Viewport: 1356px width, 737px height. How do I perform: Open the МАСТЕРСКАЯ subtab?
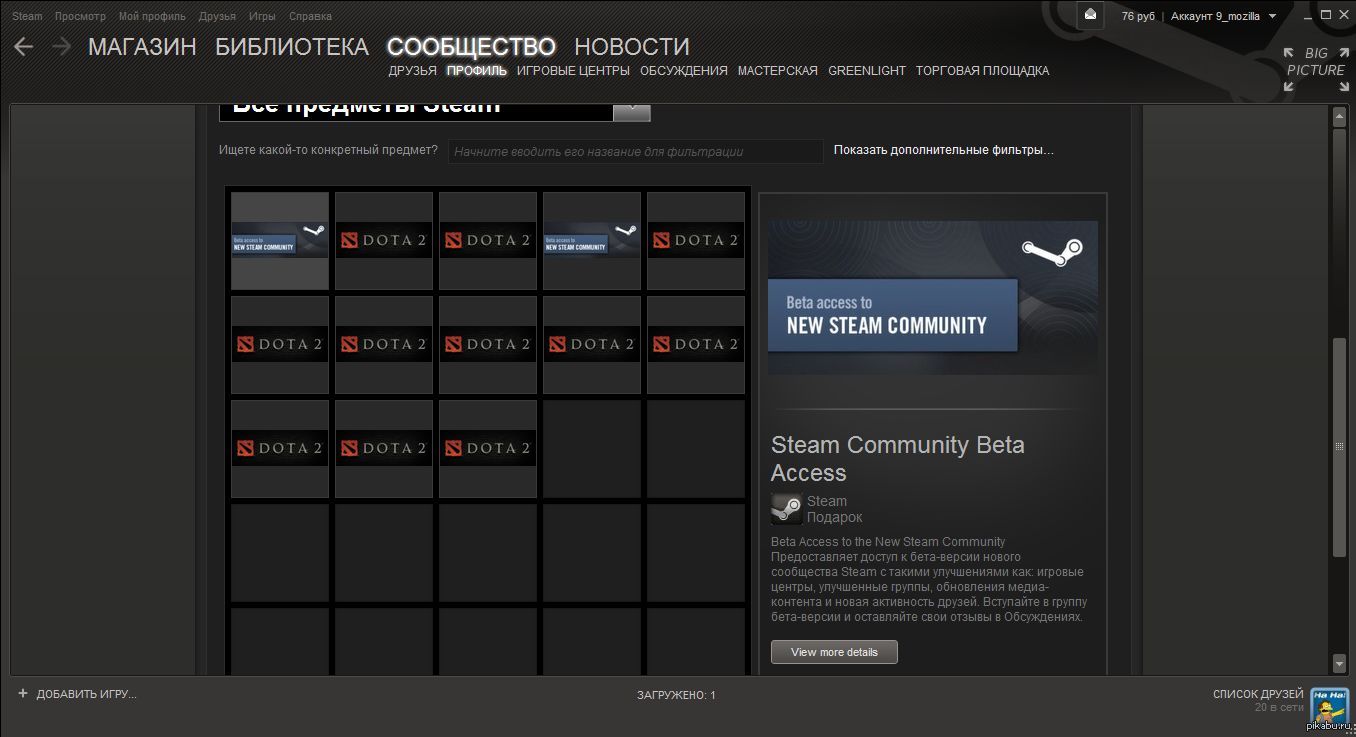click(x=777, y=71)
